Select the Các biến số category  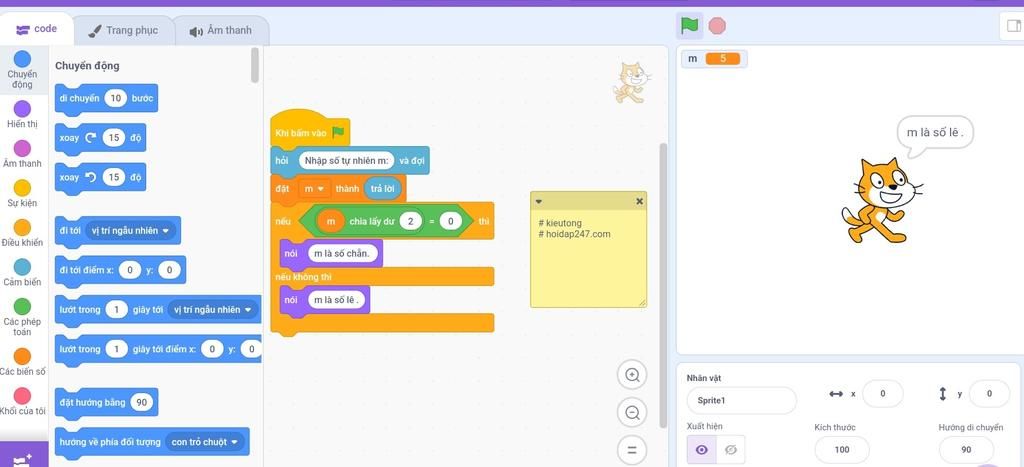pyautogui.click(x=22, y=362)
